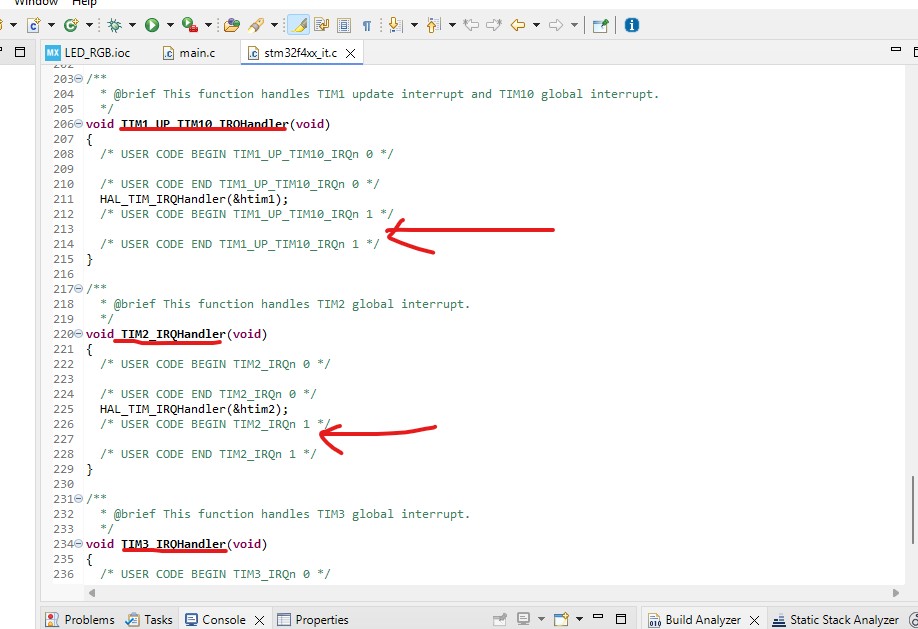Open the search dropdown arrow

point(274,25)
